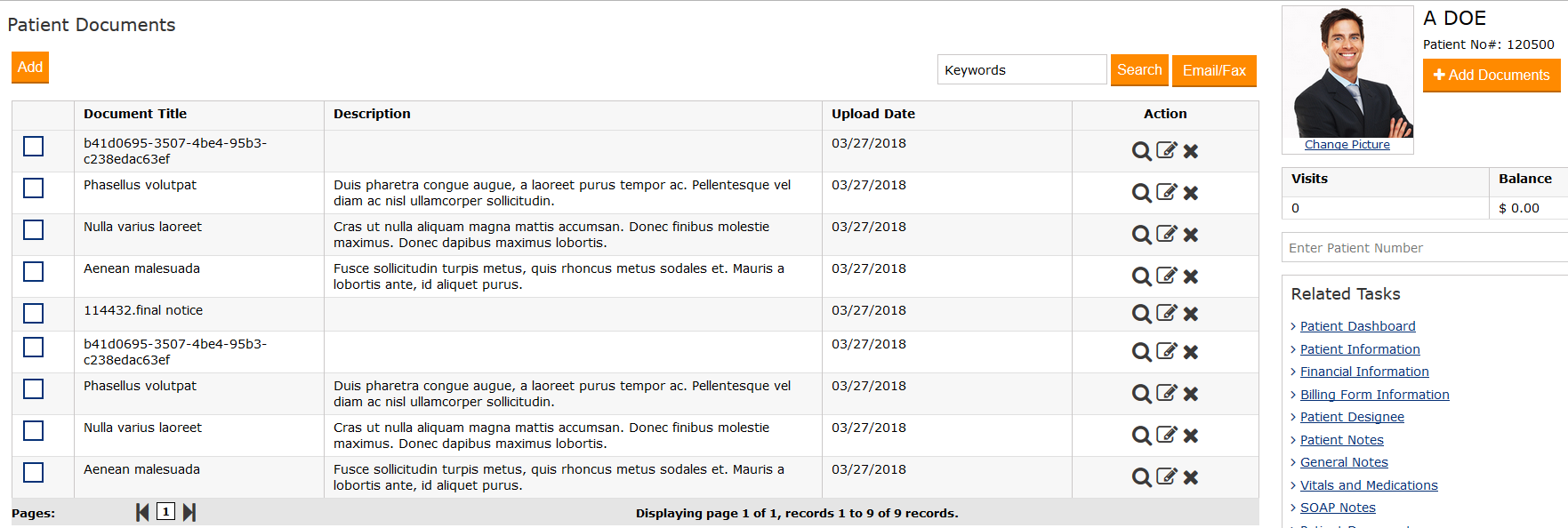Image resolution: width=1568 pixels, height=528 pixels.
Task: Open SOAP Notes link
Action: (x=1338, y=508)
